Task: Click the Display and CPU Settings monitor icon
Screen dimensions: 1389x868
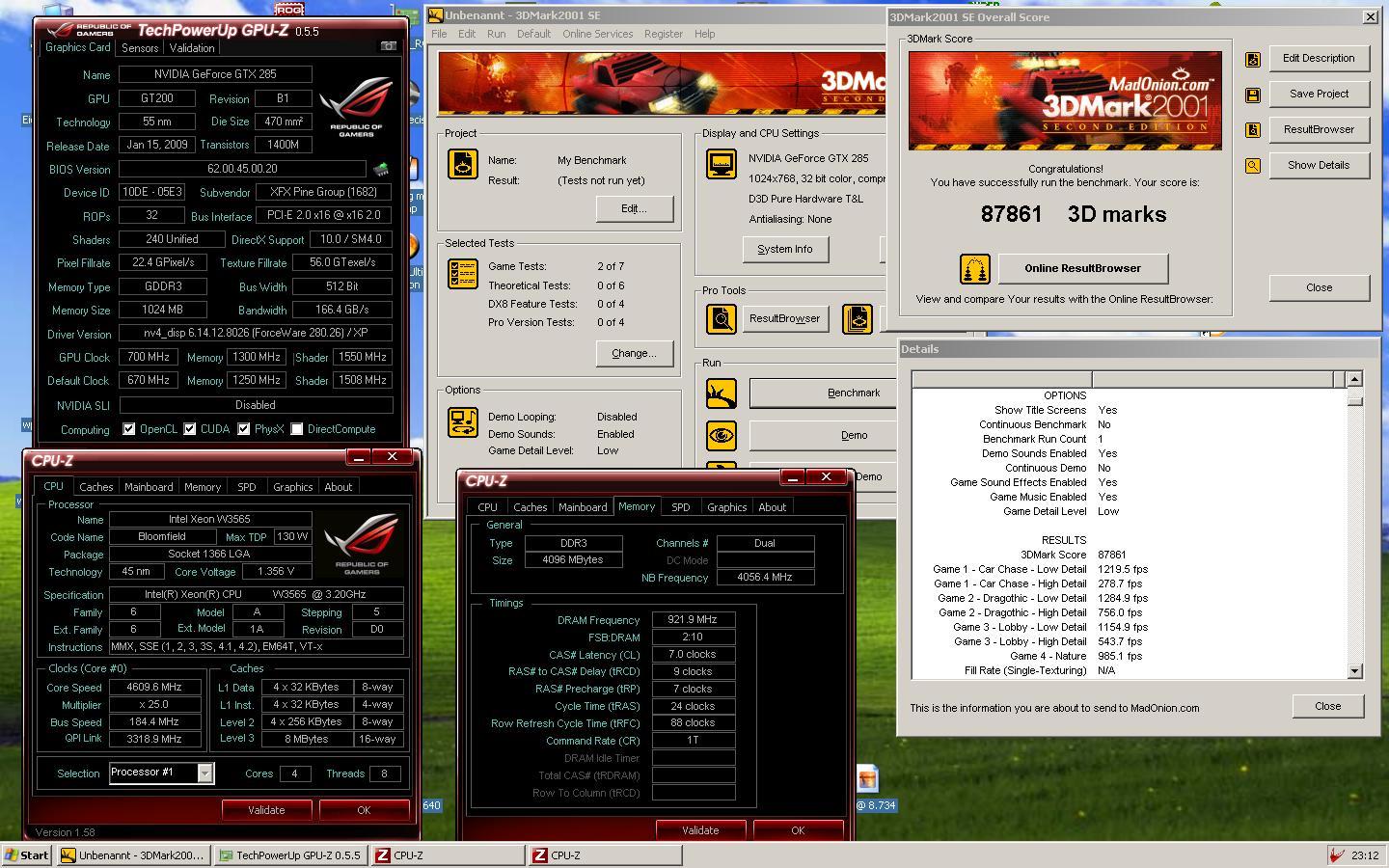Action: pyautogui.click(x=722, y=164)
